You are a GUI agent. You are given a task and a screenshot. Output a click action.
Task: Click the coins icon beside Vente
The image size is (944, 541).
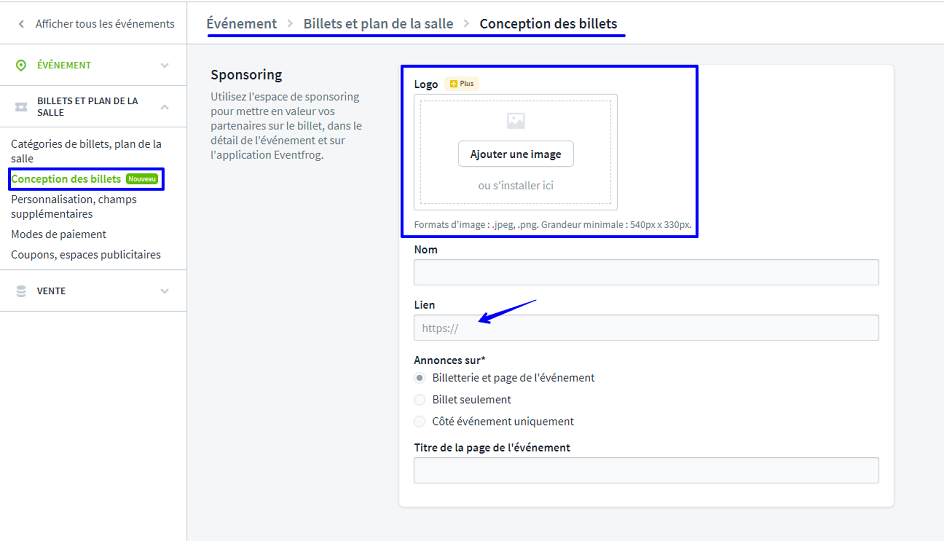pos(21,291)
